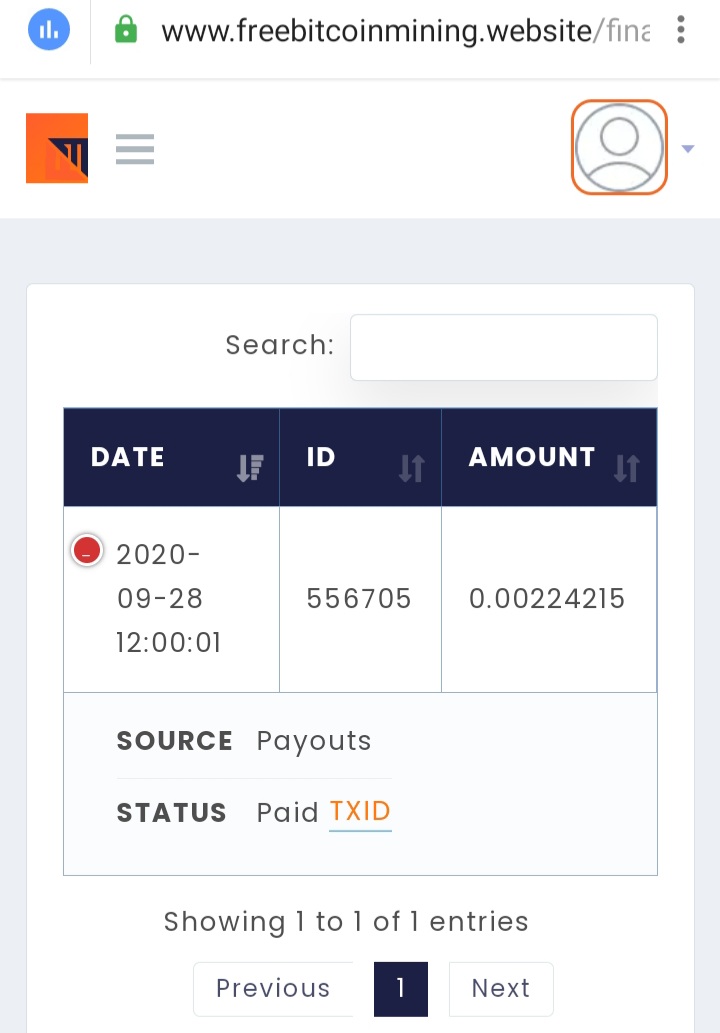Click the orange site logo
Image resolution: width=720 pixels, height=1033 pixels.
point(57,148)
